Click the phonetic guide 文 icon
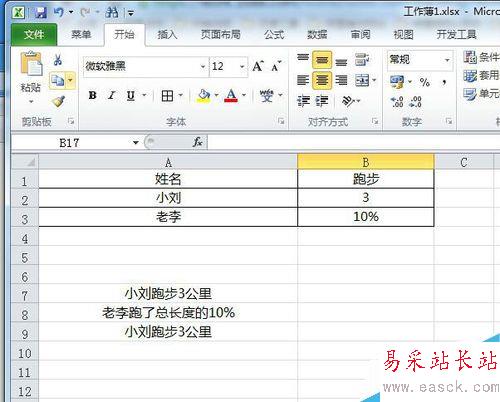 (267, 96)
